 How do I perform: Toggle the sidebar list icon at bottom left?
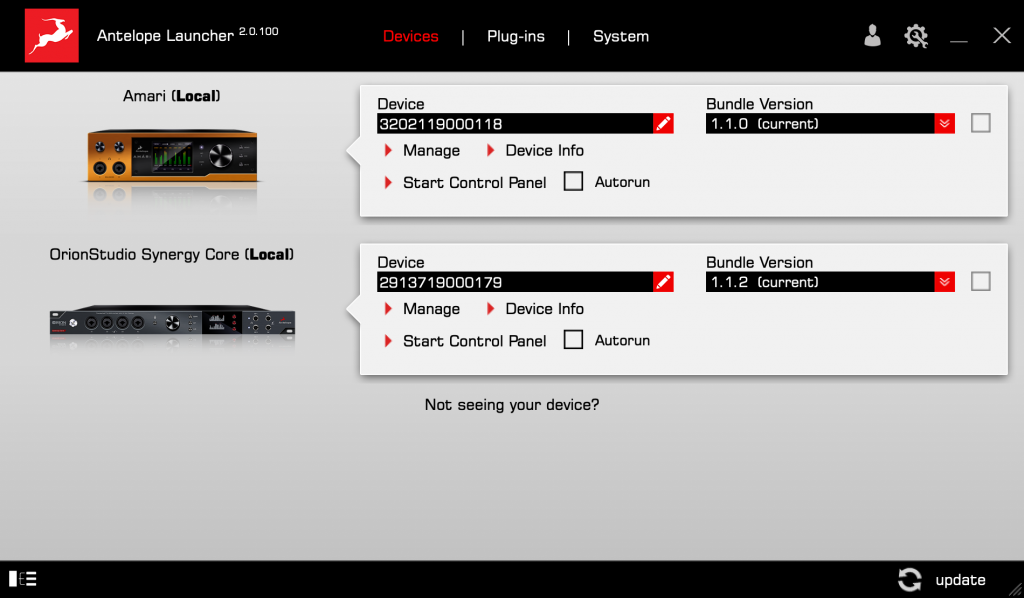(x=23, y=578)
